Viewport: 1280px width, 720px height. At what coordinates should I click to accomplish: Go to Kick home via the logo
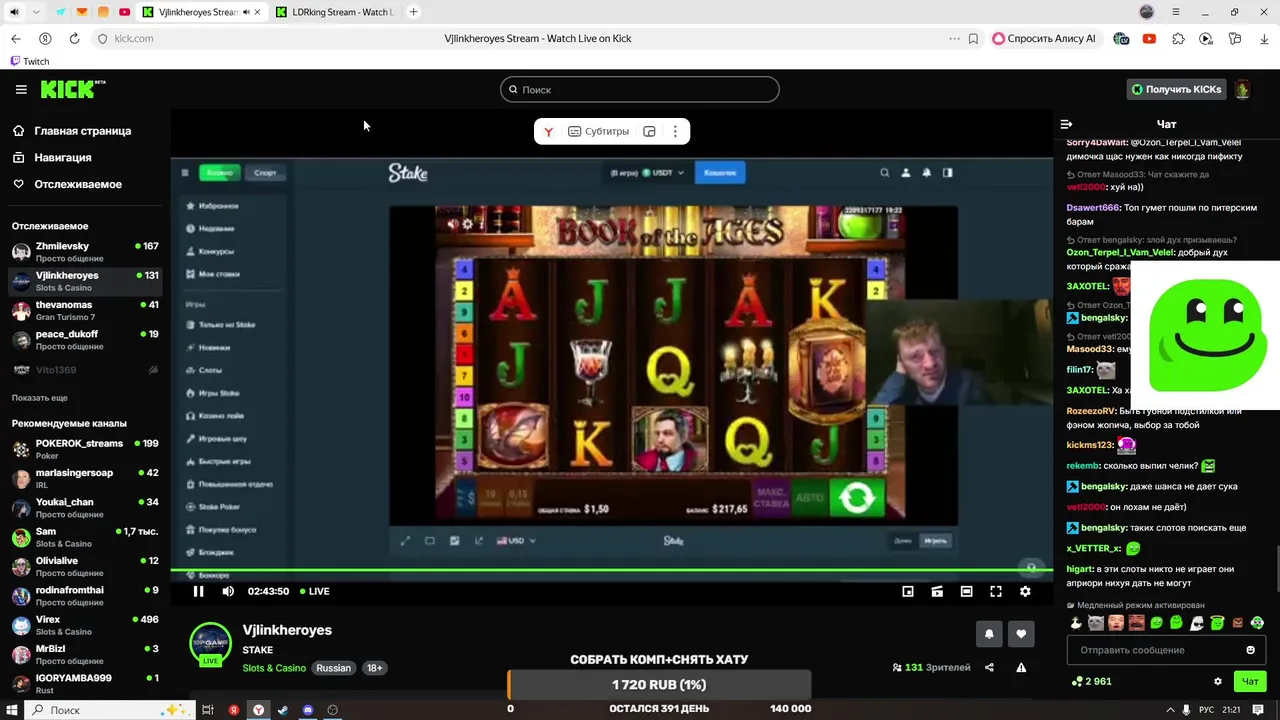coord(73,89)
